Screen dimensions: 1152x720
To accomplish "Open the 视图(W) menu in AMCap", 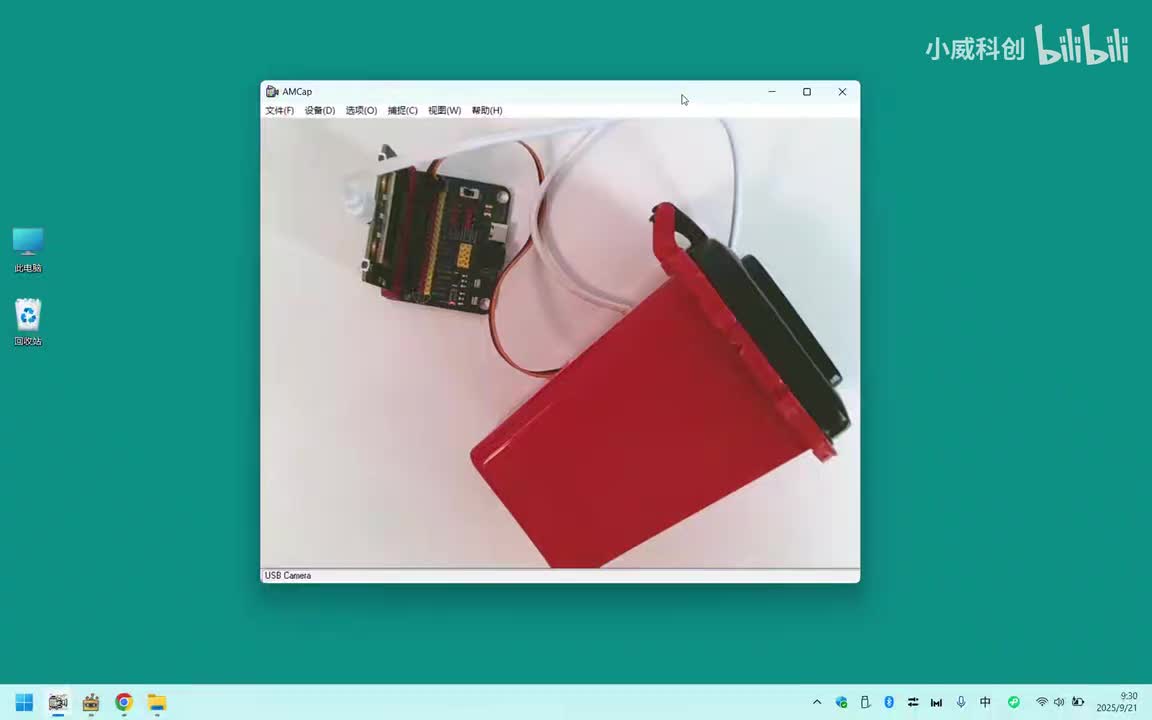I will coord(444,110).
